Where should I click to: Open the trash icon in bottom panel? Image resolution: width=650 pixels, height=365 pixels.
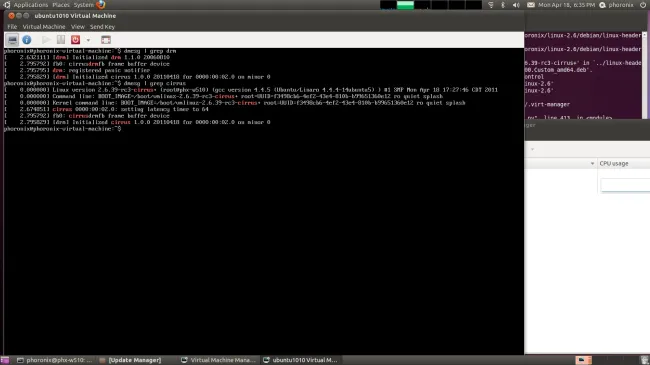pos(644,360)
